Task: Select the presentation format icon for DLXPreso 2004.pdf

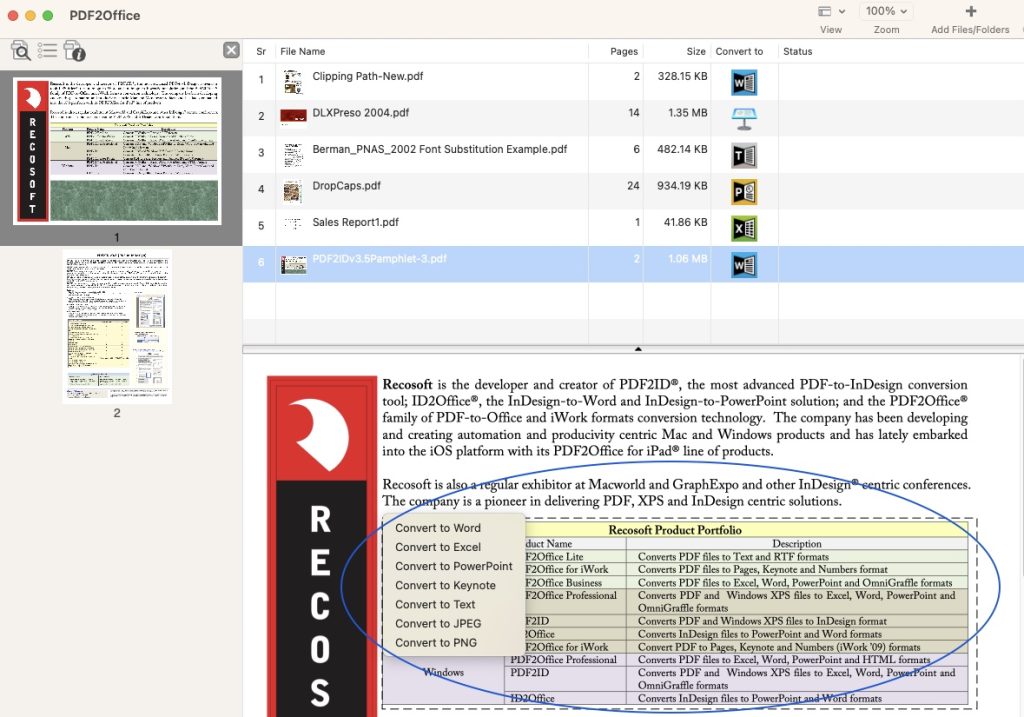Action: pos(743,118)
